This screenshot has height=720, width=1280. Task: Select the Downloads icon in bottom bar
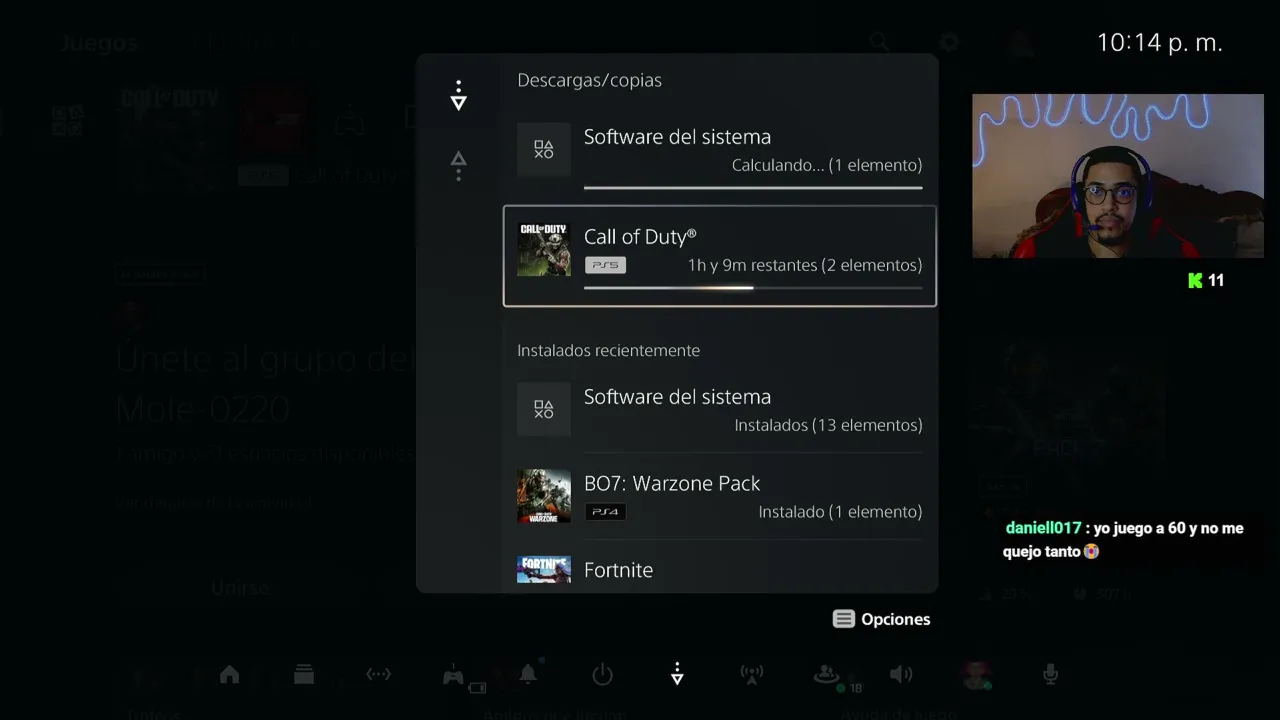click(677, 674)
